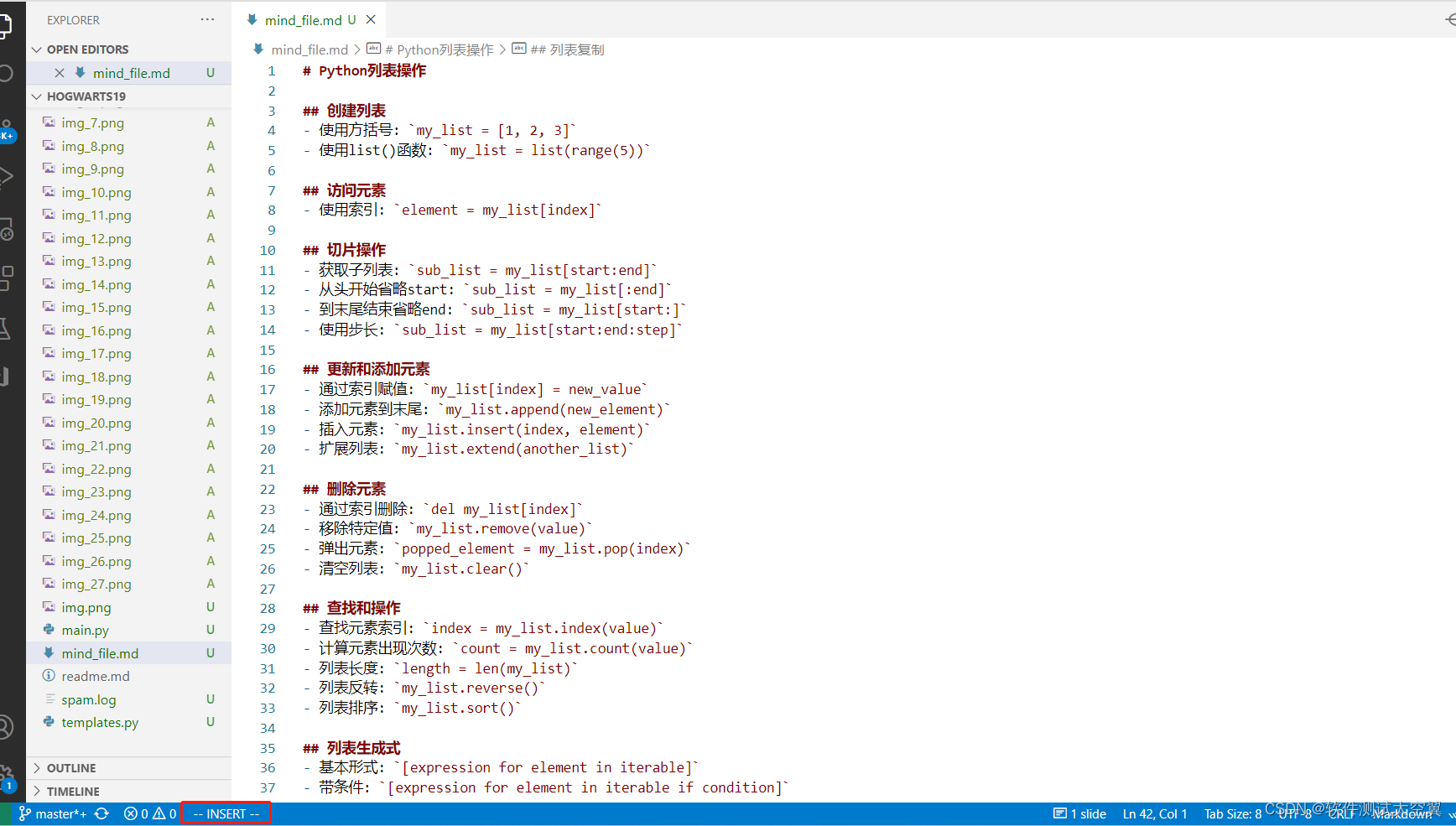
Task: Click the 'my_list.clear()' code on line 26
Action: pyautogui.click(x=462, y=569)
